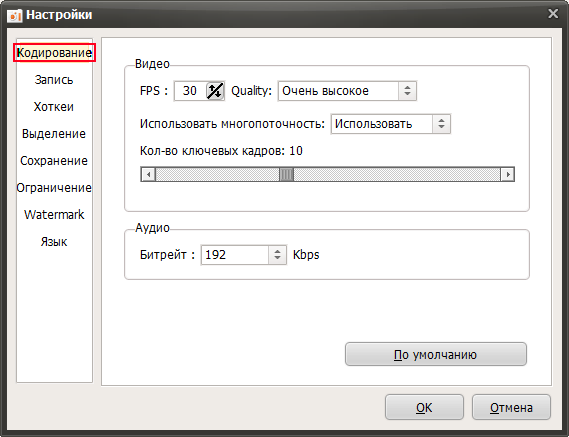Go to the Выделение tab

(x=54, y=134)
